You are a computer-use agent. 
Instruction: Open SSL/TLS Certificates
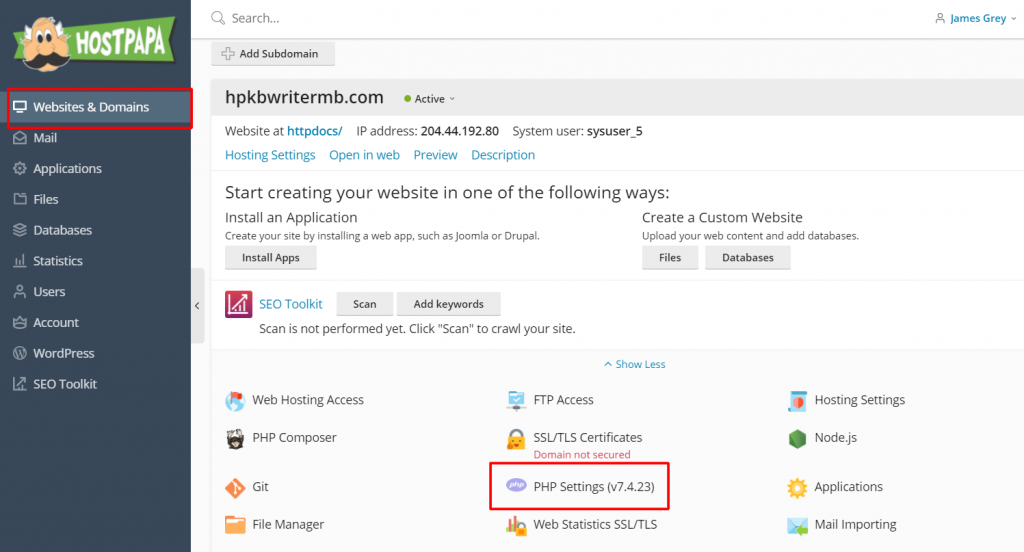click(588, 437)
